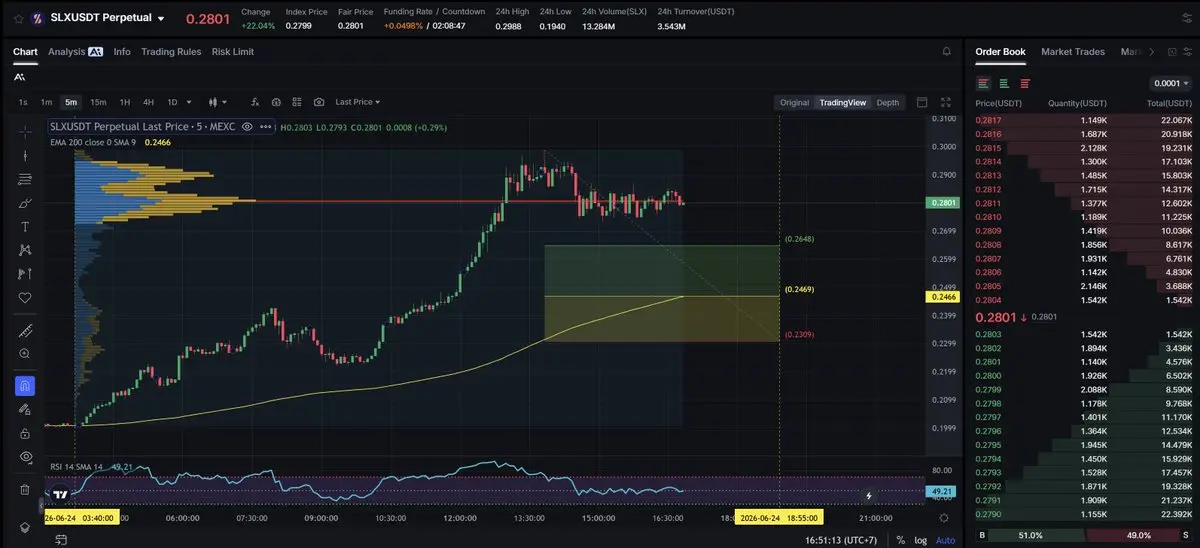
Task: Select the Order Book tab
Action: click(1000, 51)
